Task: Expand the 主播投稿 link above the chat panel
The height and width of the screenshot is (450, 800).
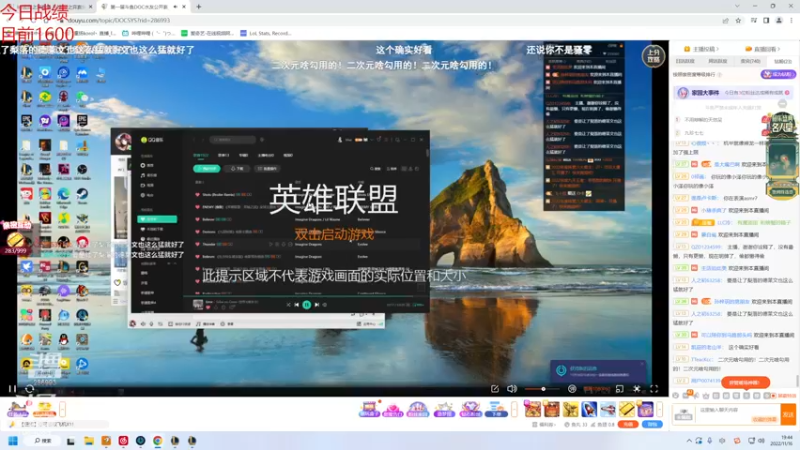Action: coord(702,49)
